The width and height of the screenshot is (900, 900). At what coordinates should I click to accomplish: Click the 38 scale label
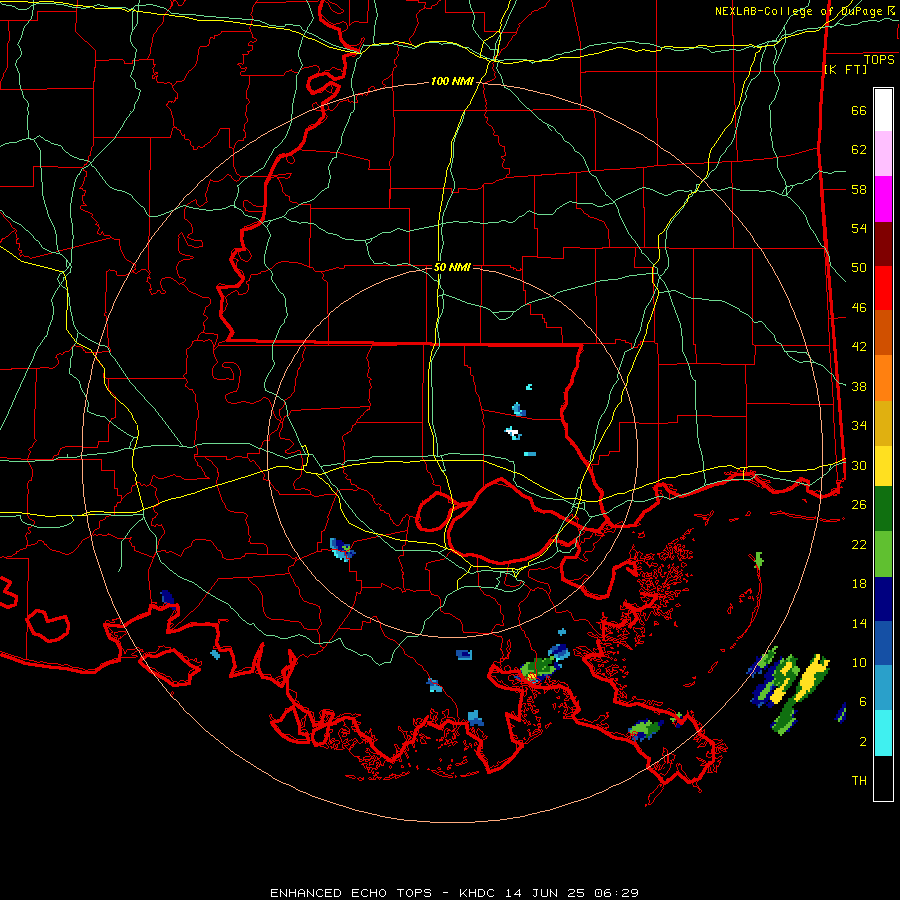tap(859, 386)
